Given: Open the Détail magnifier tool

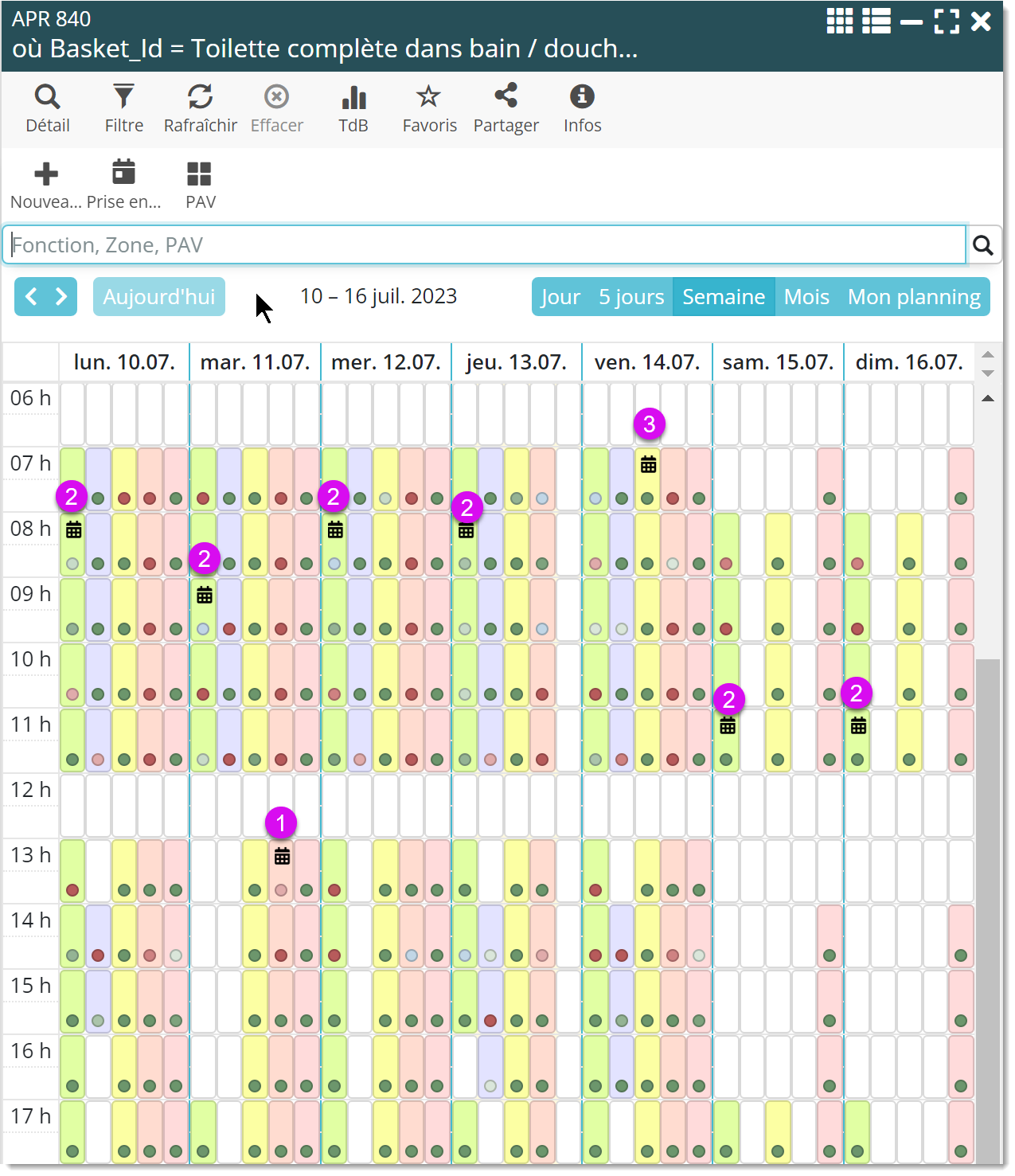Looking at the screenshot, I should tap(48, 108).
